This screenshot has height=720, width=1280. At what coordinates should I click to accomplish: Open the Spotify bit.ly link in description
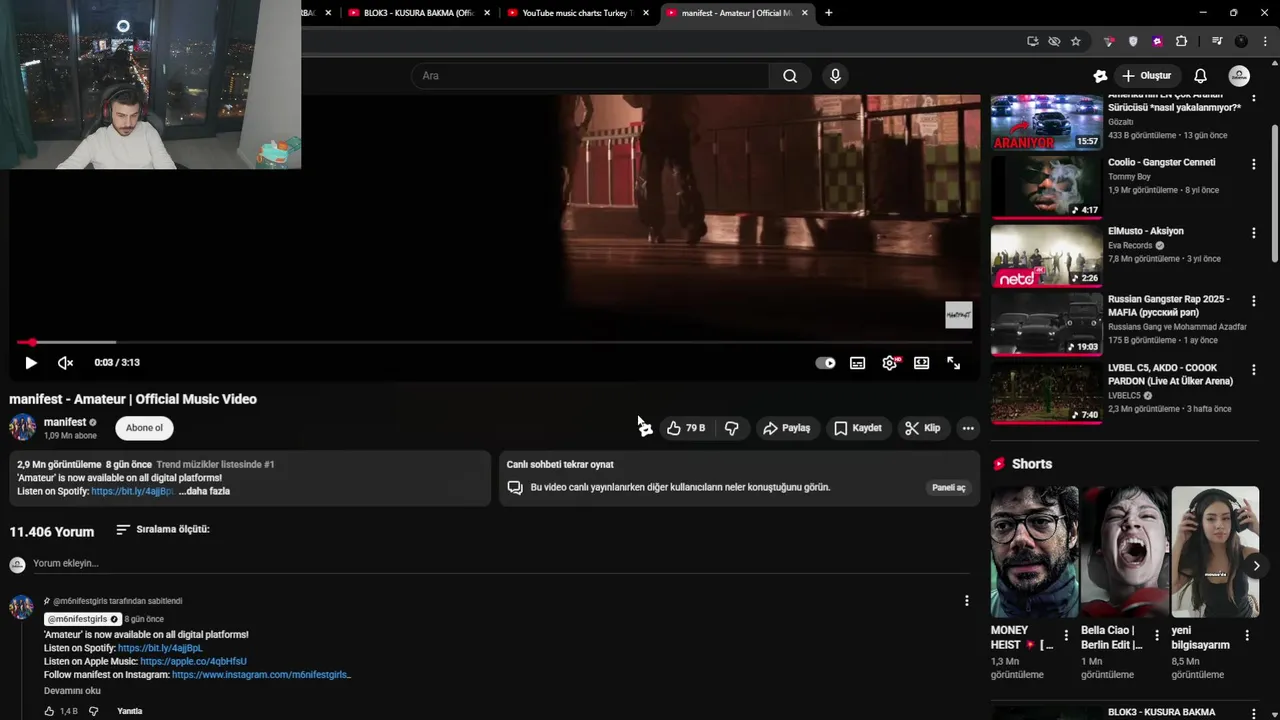coord(132,491)
